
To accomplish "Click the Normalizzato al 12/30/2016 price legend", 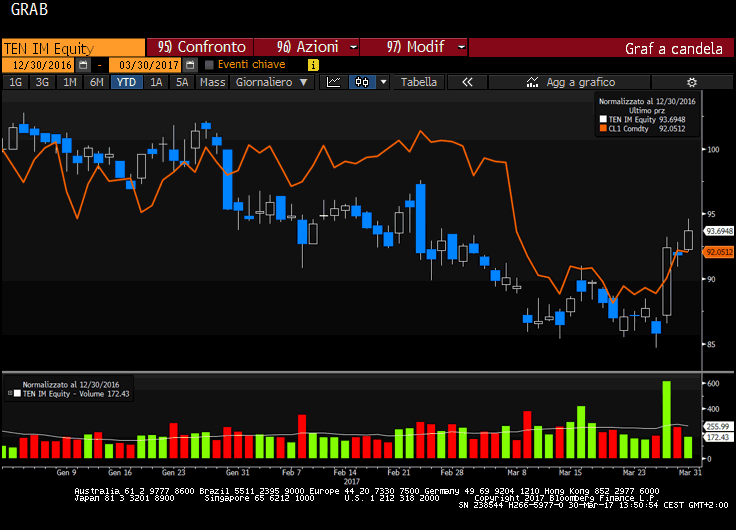I will (647, 101).
